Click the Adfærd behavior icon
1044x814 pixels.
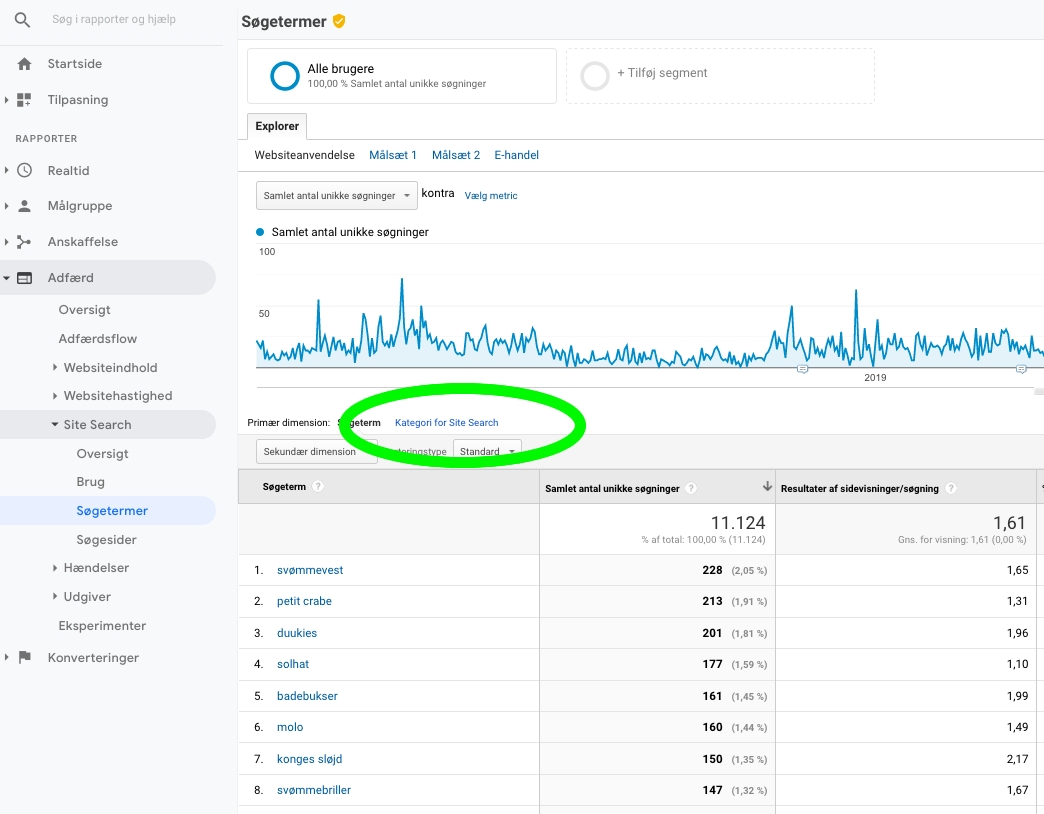pos(24,278)
